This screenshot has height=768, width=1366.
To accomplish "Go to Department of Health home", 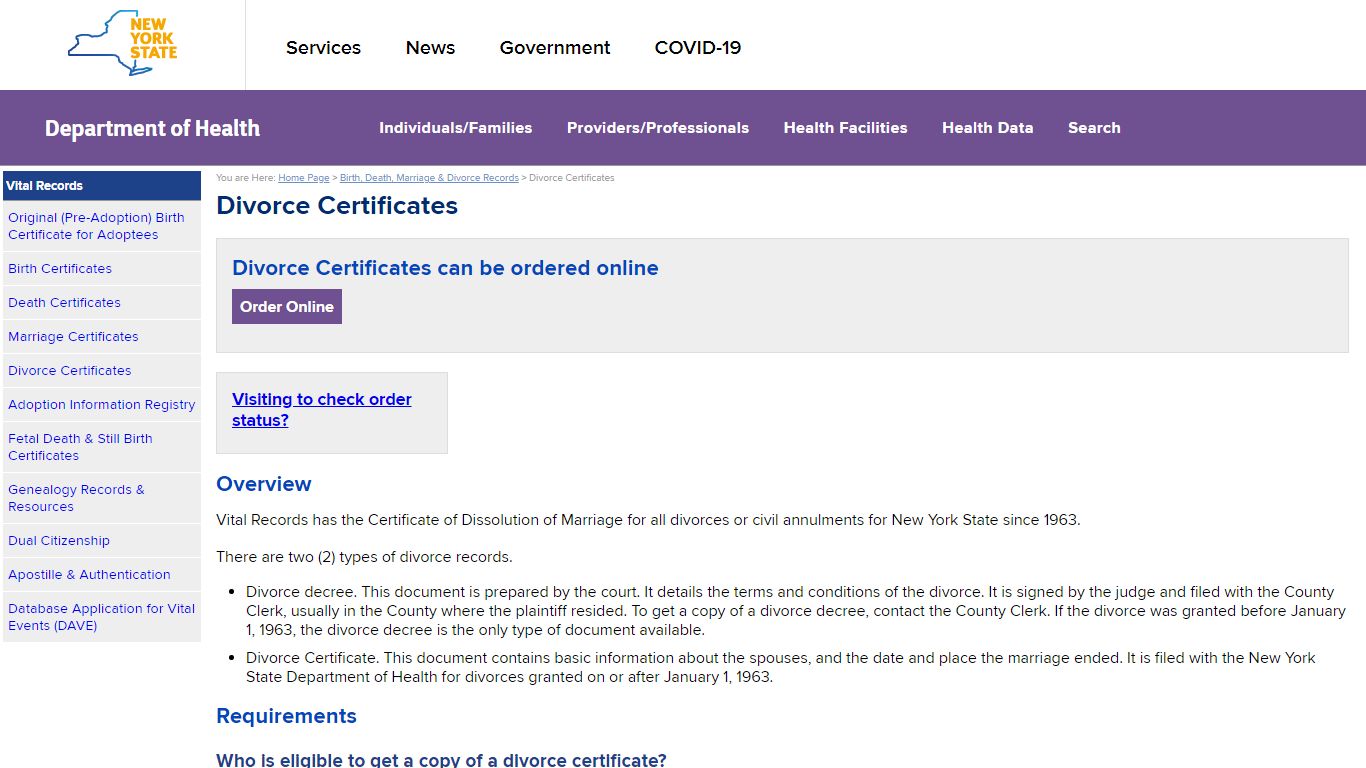I will point(152,128).
